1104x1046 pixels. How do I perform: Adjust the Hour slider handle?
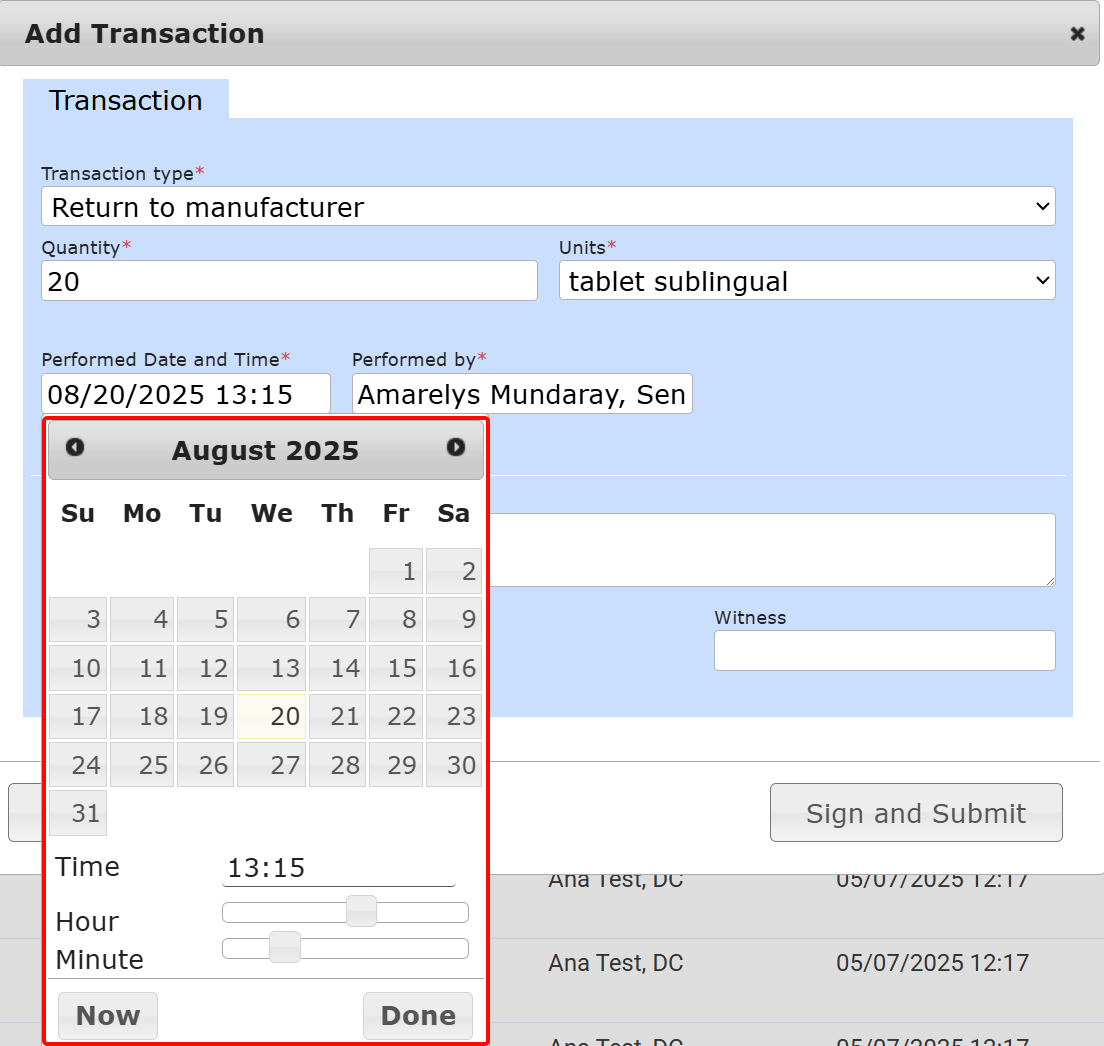click(x=361, y=912)
